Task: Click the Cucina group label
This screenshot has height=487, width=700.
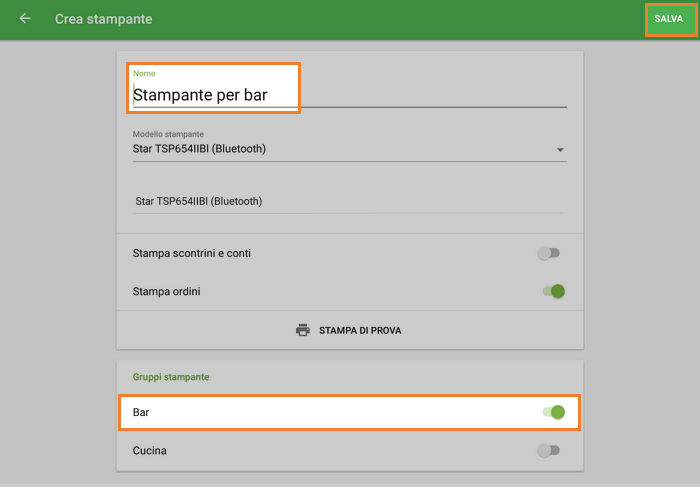Action: point(150,451)
